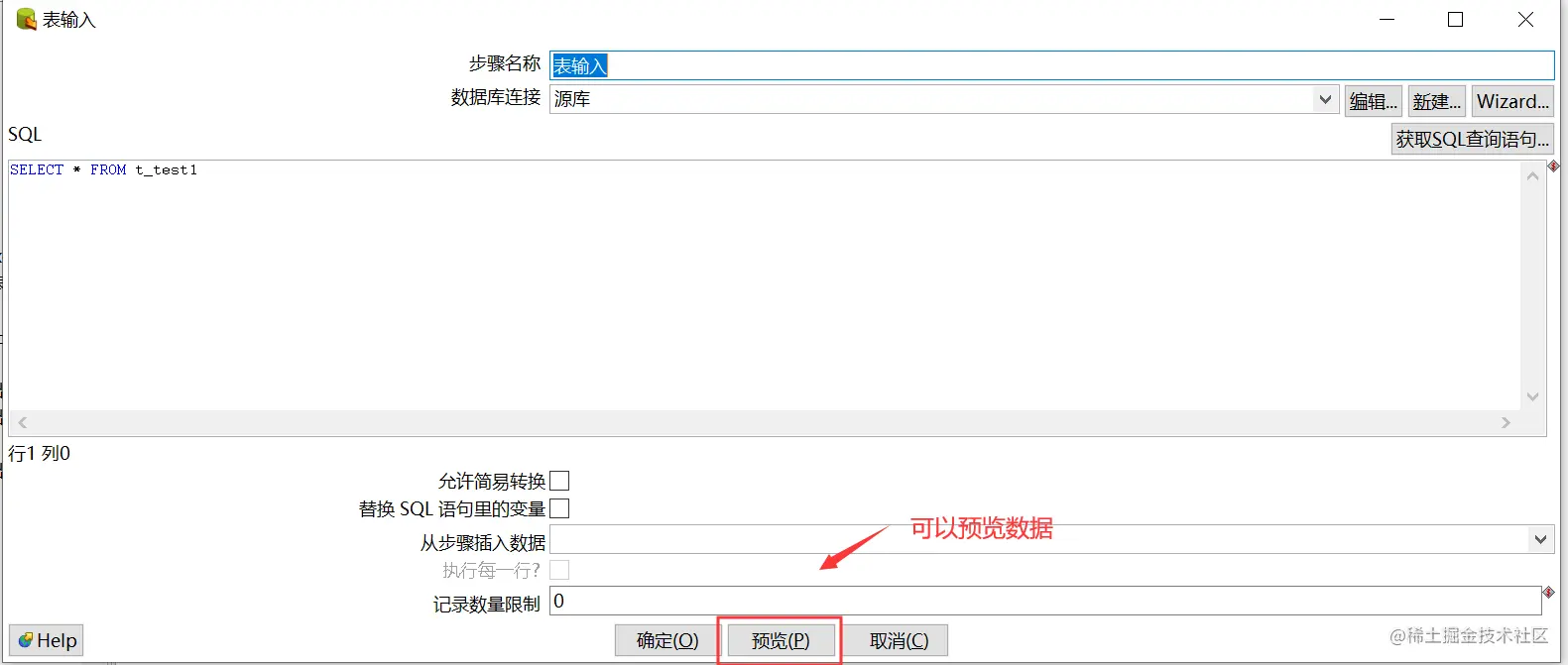Focus the 步骤名称 input field
The image size is (1568, 665).
point(1052,65)
